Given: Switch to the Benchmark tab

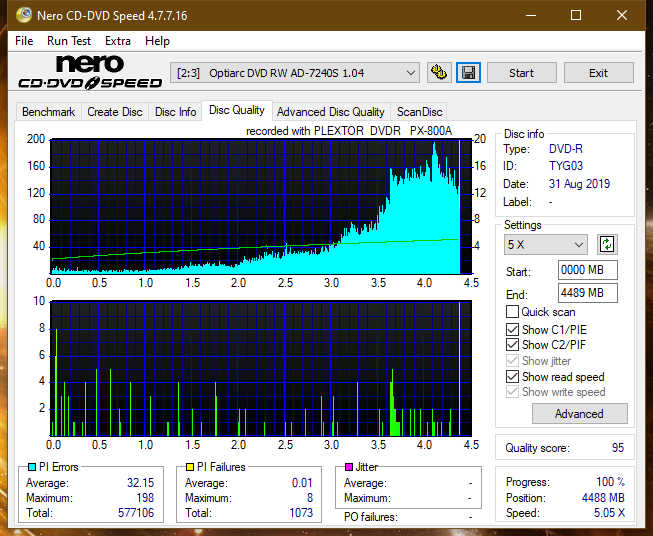Looking at the screenshot, I should point(49,112).
